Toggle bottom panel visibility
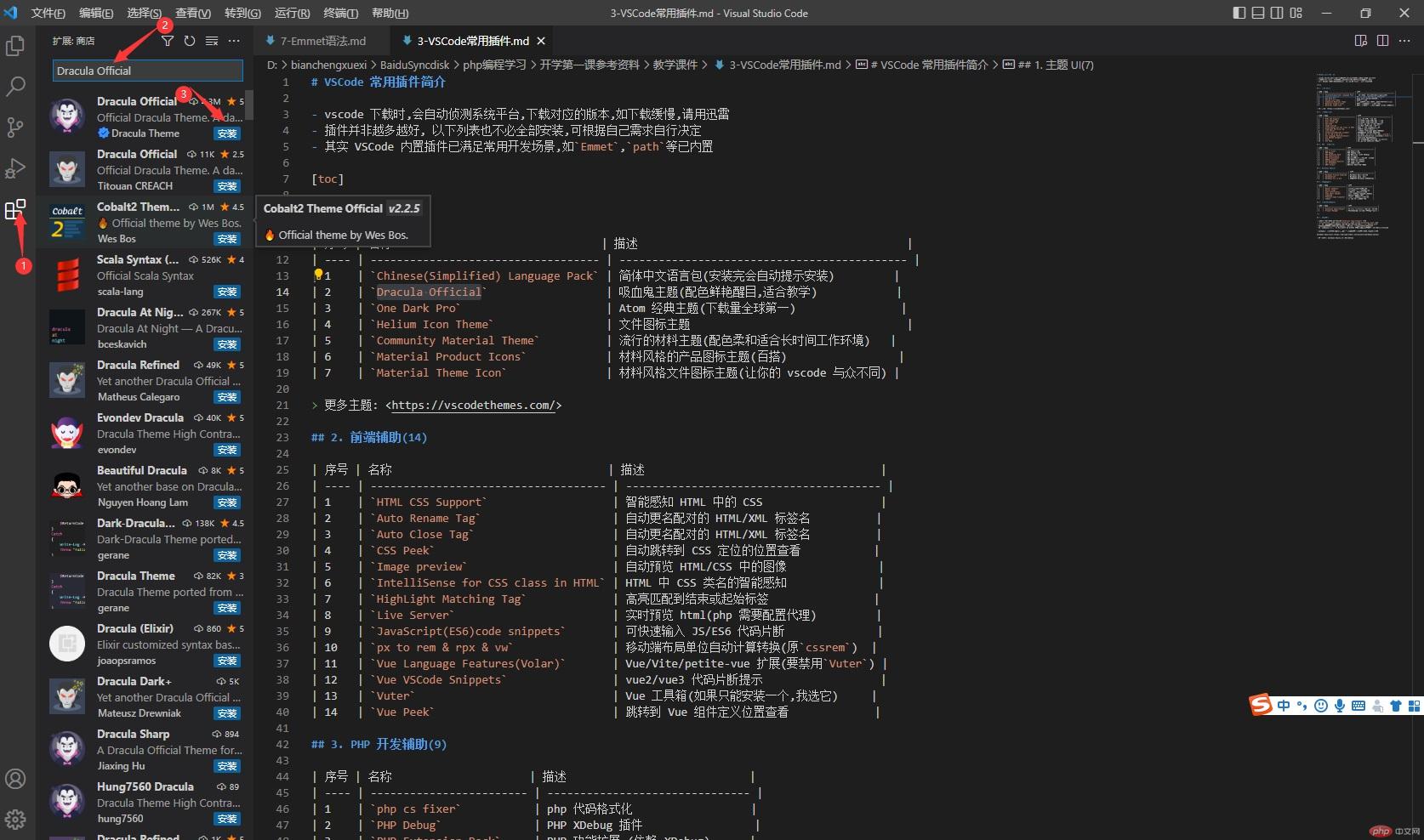This screenshot has height=840, width=1424. [x=1258, y=13]
